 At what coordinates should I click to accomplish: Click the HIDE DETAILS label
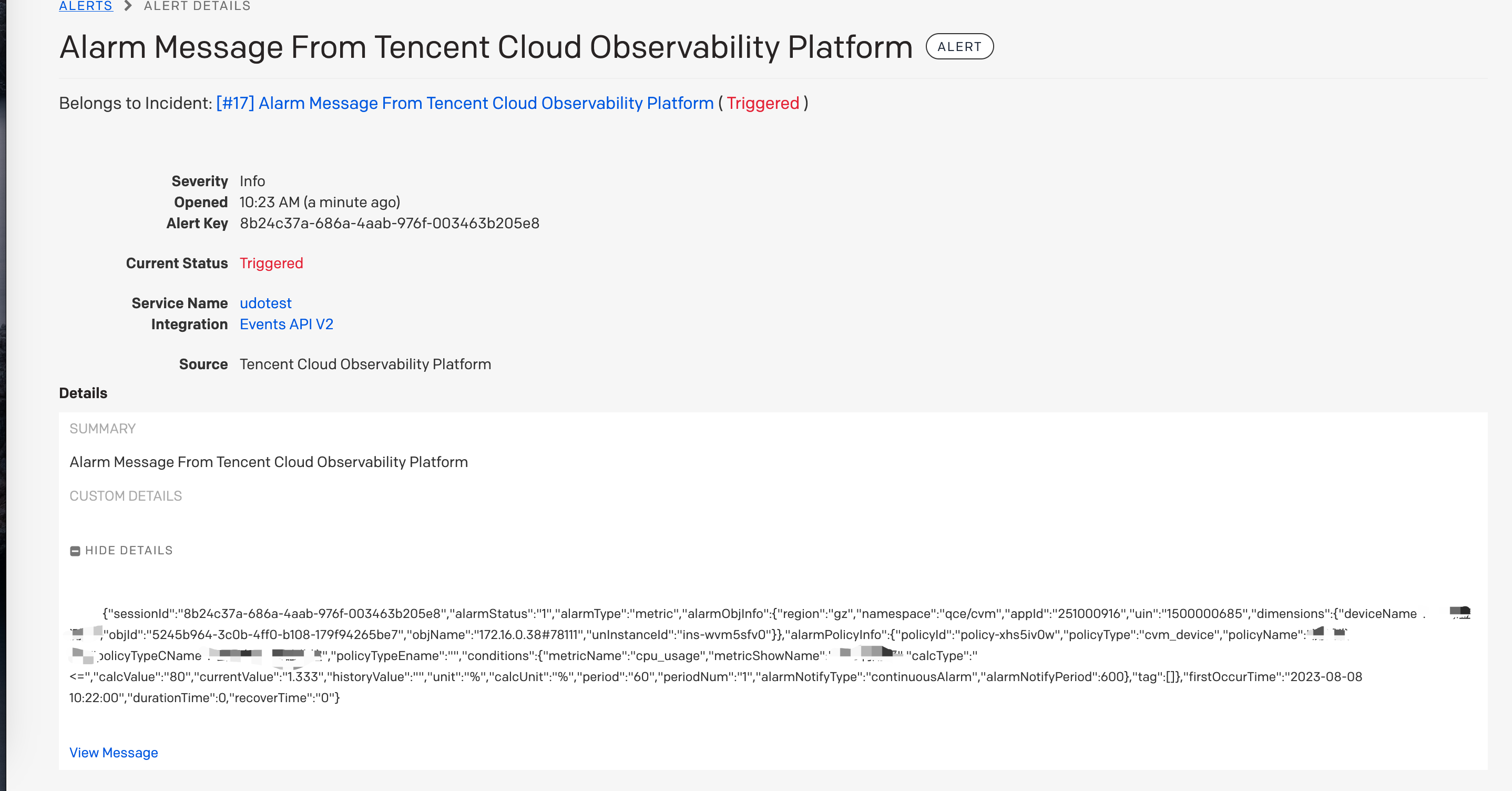[129, 551]
